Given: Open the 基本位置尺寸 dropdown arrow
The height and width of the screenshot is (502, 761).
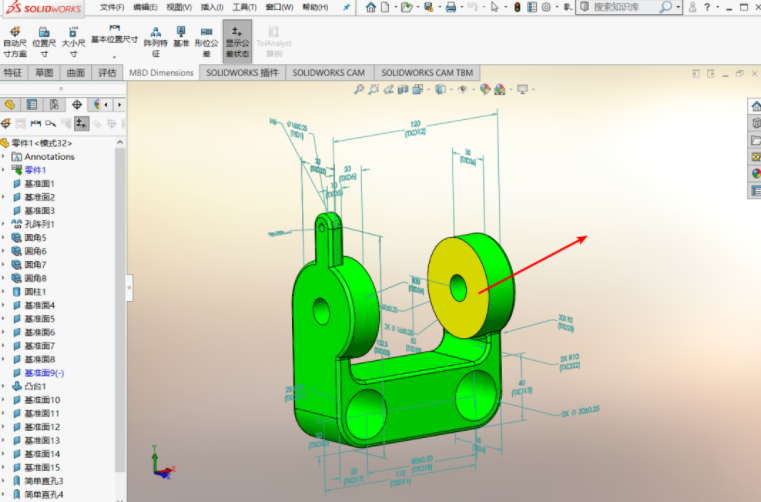Looking at the screenshot, I should click(x=115, y=57).
